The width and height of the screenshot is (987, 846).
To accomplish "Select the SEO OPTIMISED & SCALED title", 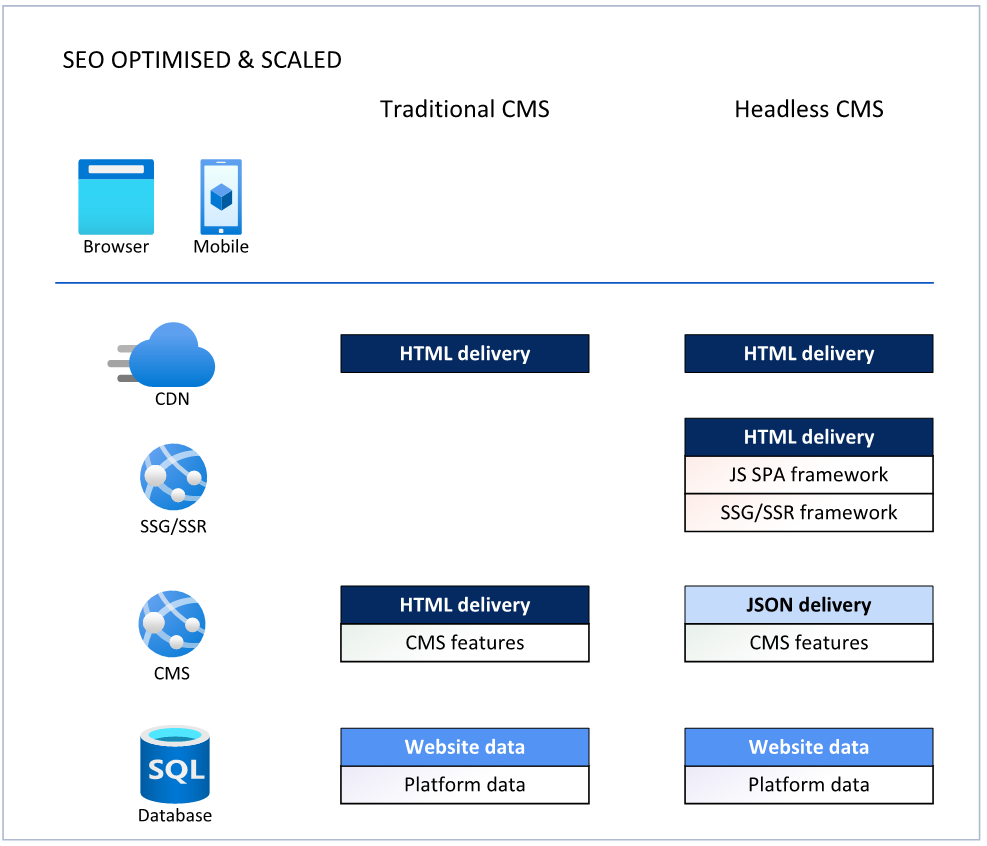I will click(x=202, y=60).
